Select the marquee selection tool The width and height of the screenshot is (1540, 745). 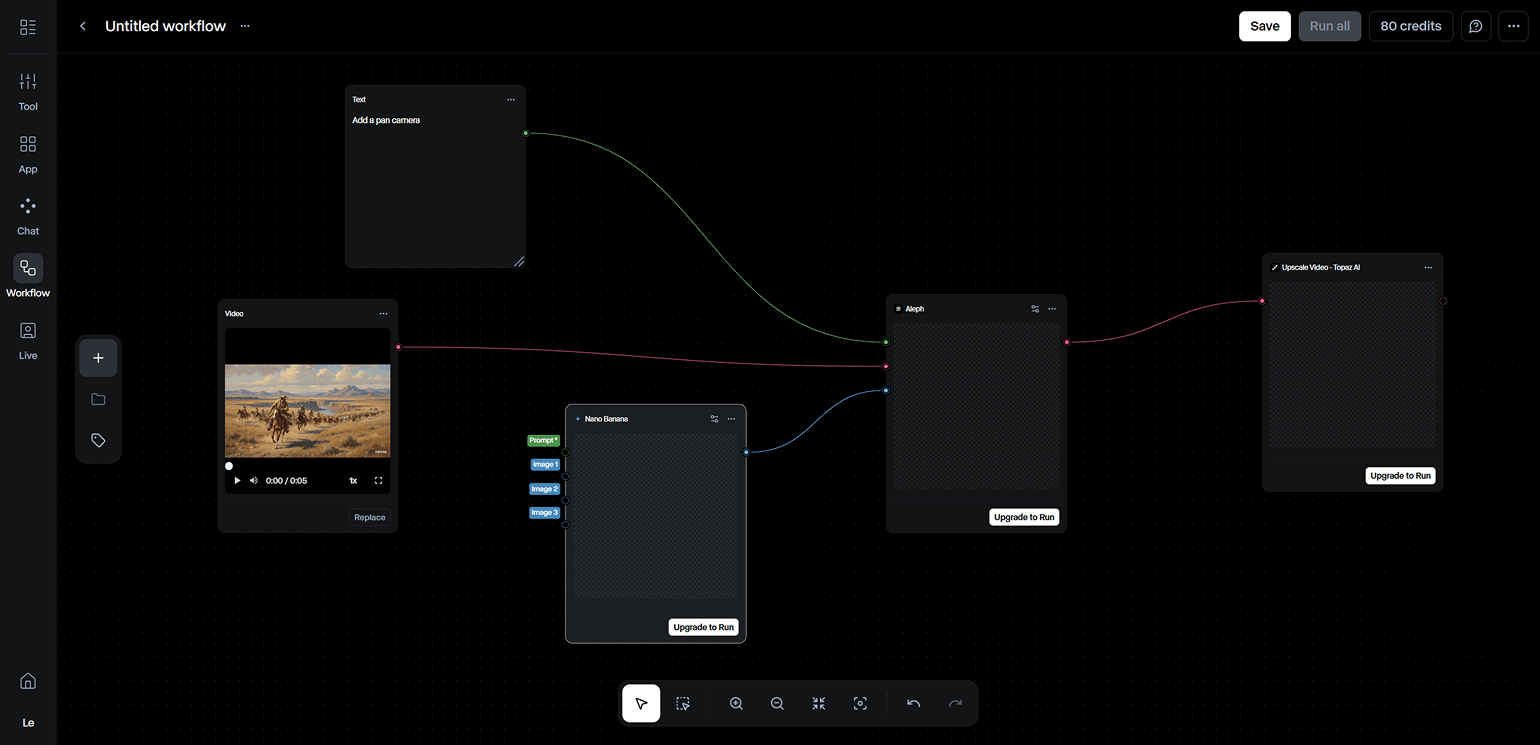click(x=683, y=703)
